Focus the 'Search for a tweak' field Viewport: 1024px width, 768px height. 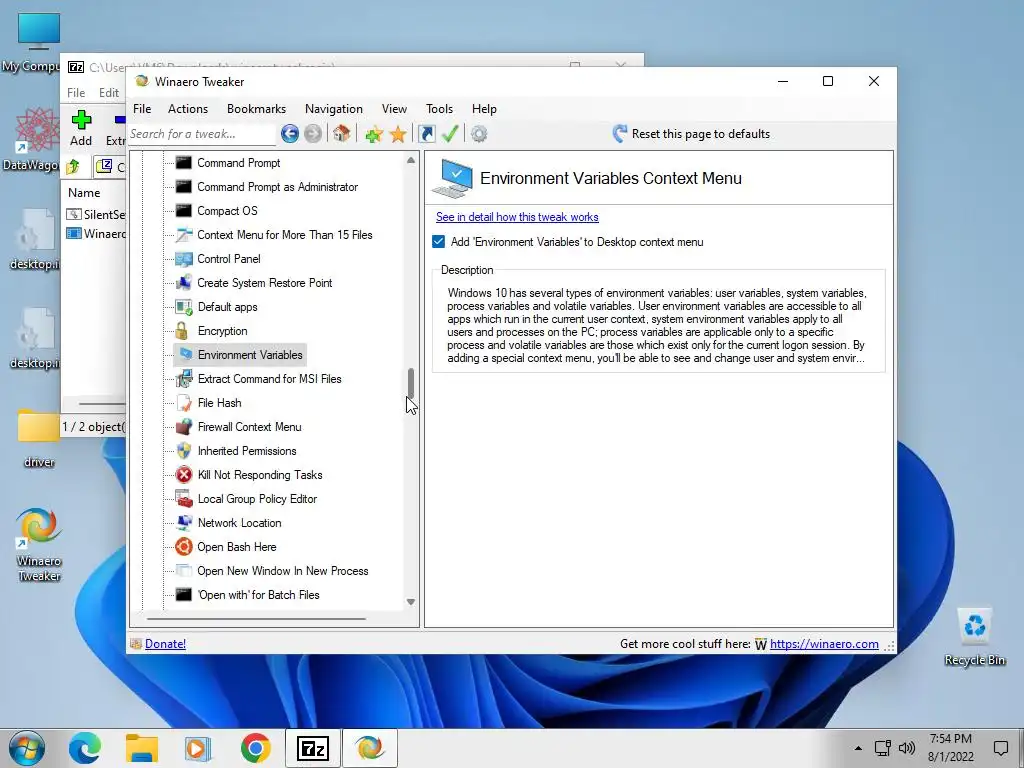(x=202, y=134)
